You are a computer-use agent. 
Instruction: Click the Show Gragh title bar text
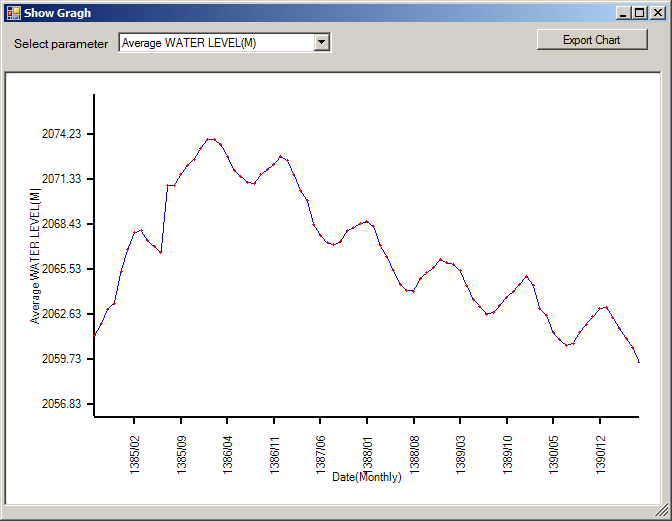[x=57, y=13]
